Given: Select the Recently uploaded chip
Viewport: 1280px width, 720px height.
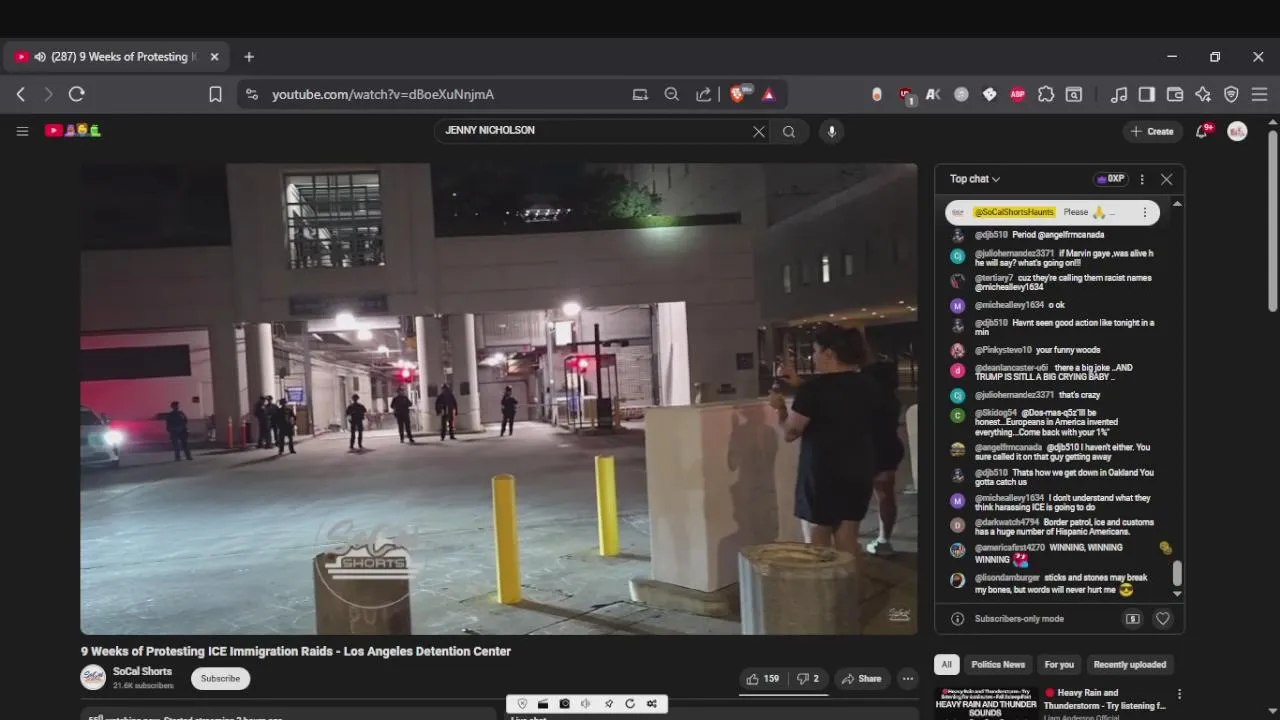Looking at the screenshot, I should [1130, 664].
